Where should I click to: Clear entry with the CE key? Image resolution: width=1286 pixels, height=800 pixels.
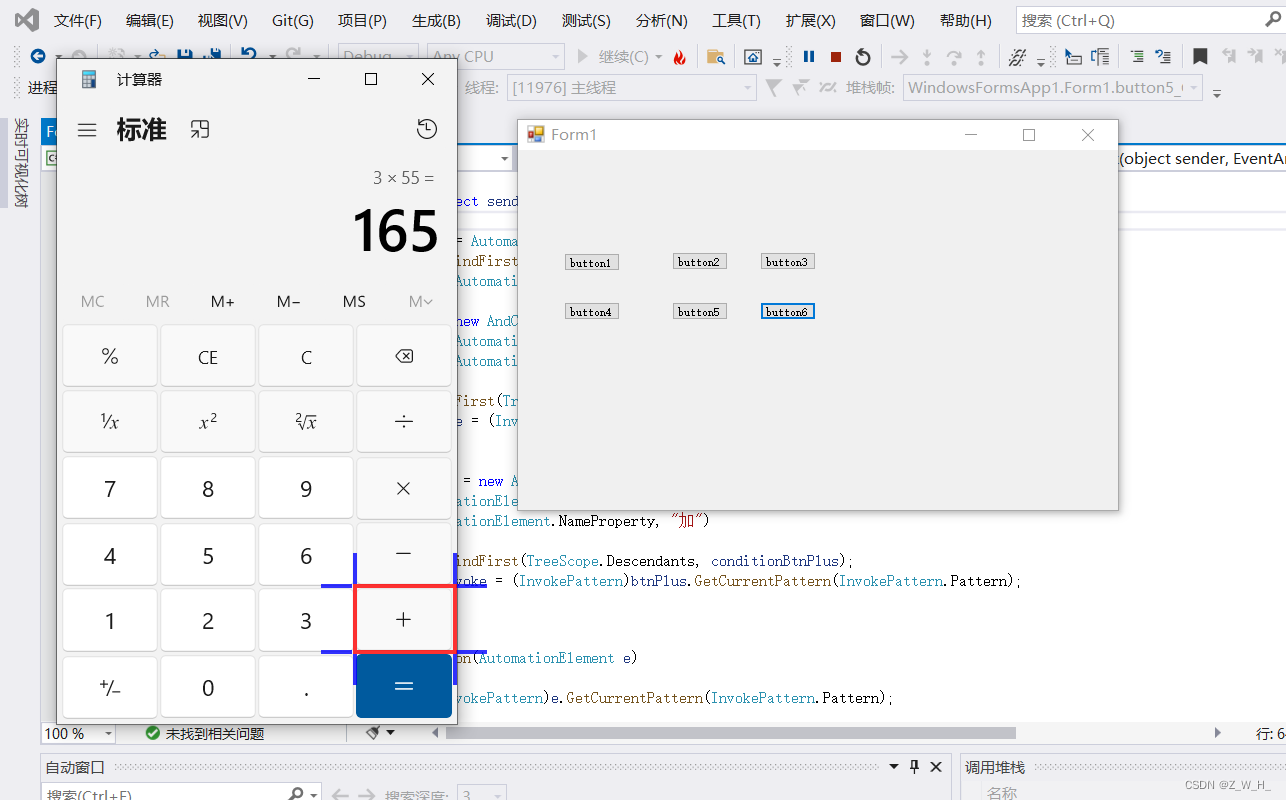(x=208, y=356)
